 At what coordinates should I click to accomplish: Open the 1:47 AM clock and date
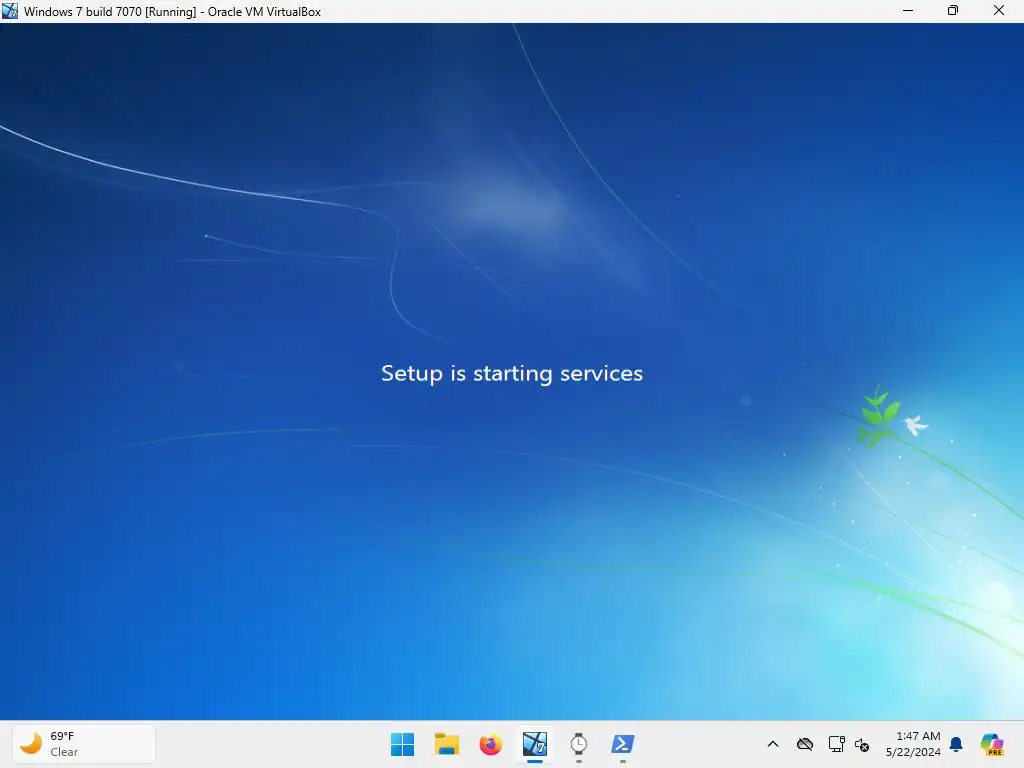coord(912,744)
